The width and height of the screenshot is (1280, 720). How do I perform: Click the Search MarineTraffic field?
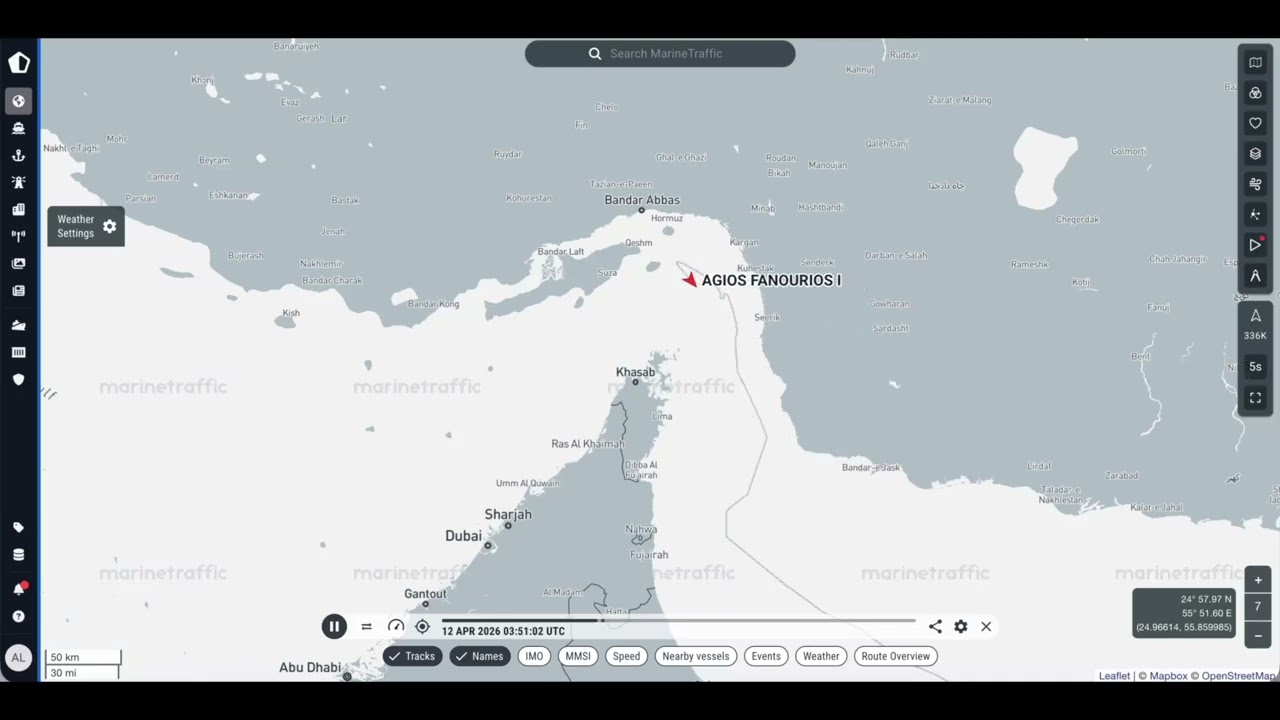coord(660,54)
